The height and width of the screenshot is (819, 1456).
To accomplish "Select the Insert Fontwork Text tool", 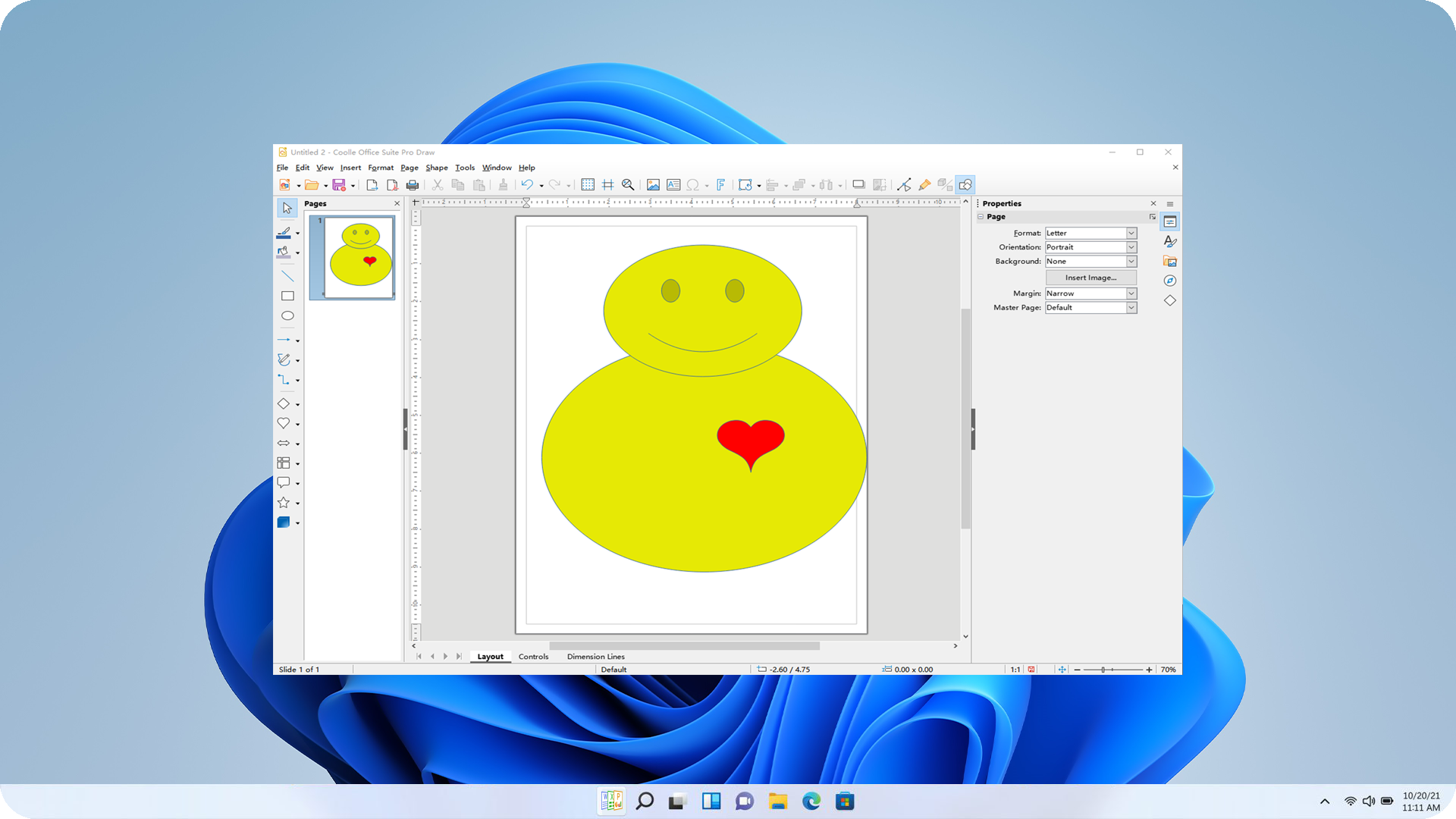I will [x=720, y=184].
